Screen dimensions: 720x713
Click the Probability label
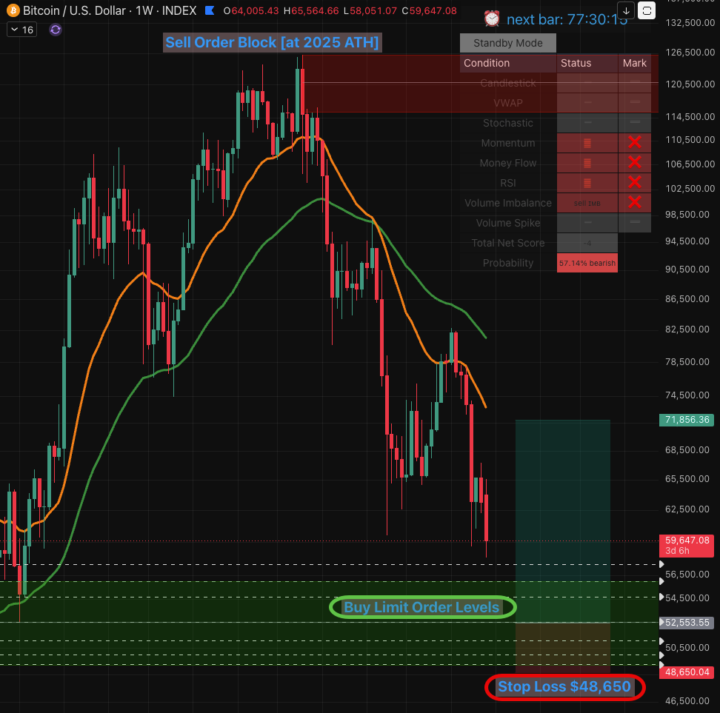click(x=508, y=263)
